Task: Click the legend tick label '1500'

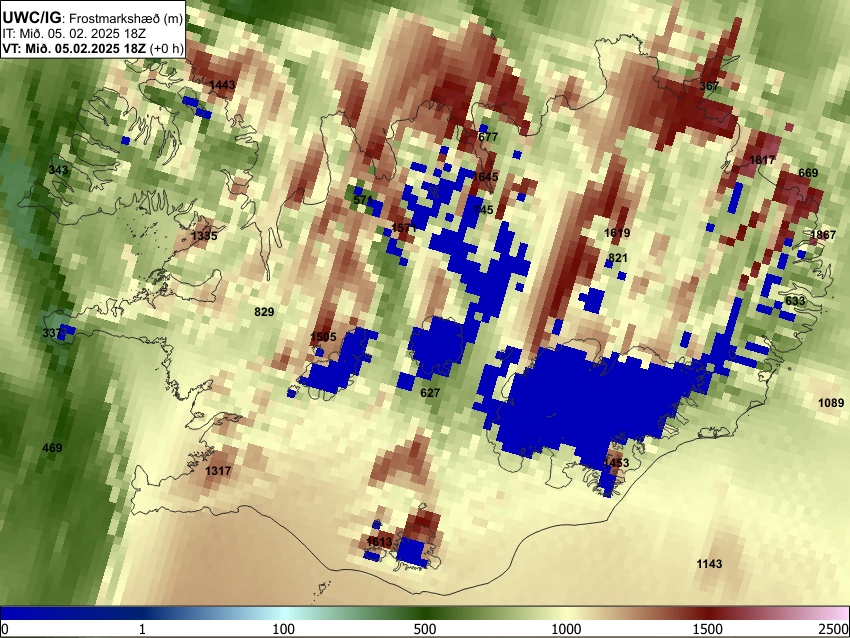Action: coord(708,629)
